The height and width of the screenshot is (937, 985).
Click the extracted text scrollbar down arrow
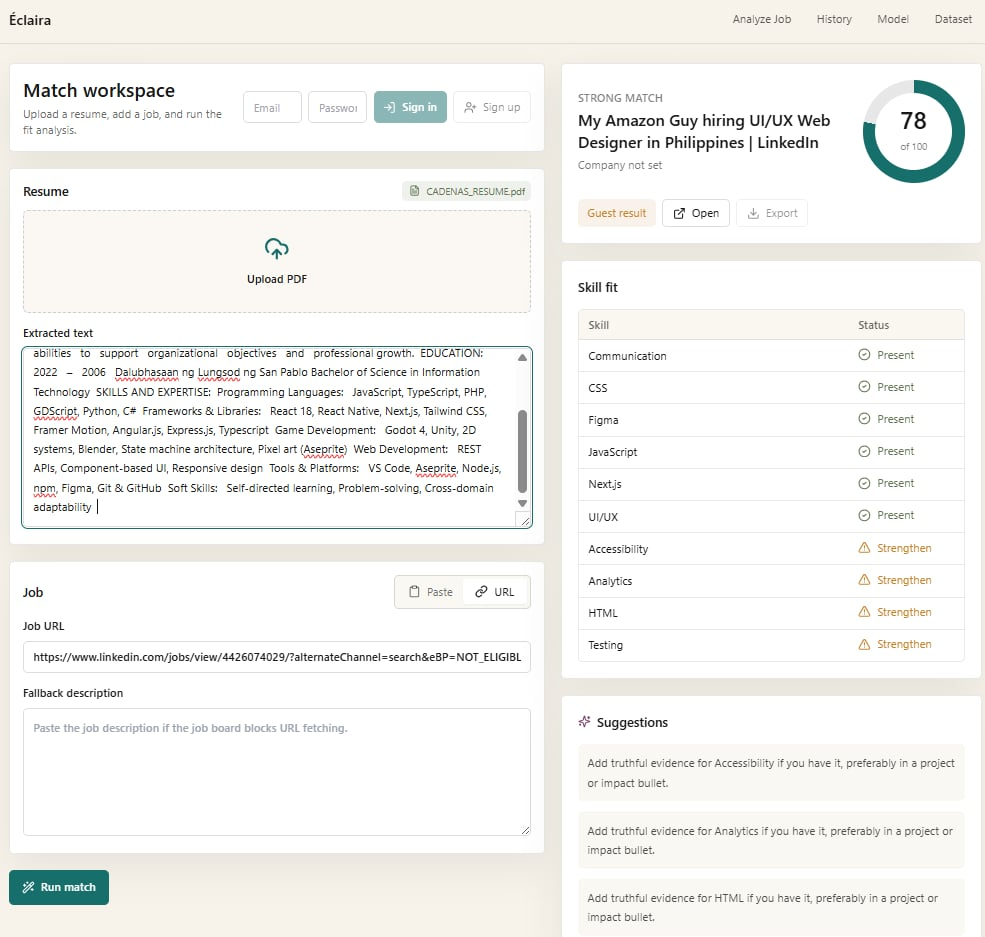pyautogui.click(x=522, y=504)
